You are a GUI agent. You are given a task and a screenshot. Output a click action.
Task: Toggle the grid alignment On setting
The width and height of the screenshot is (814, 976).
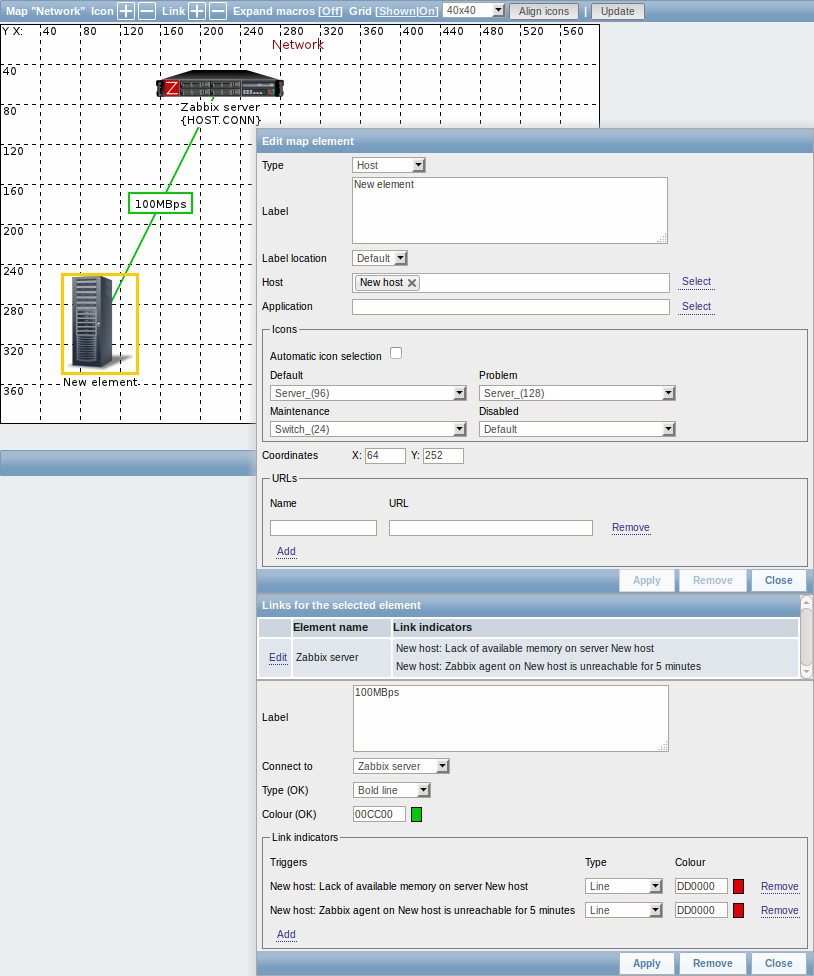coord(428,11)
